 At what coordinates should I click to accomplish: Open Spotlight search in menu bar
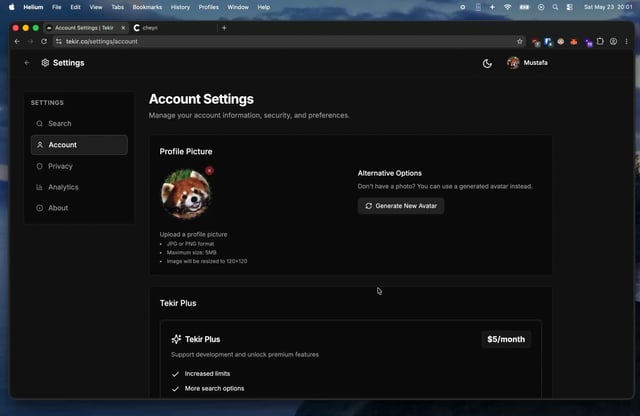(555, 7)
